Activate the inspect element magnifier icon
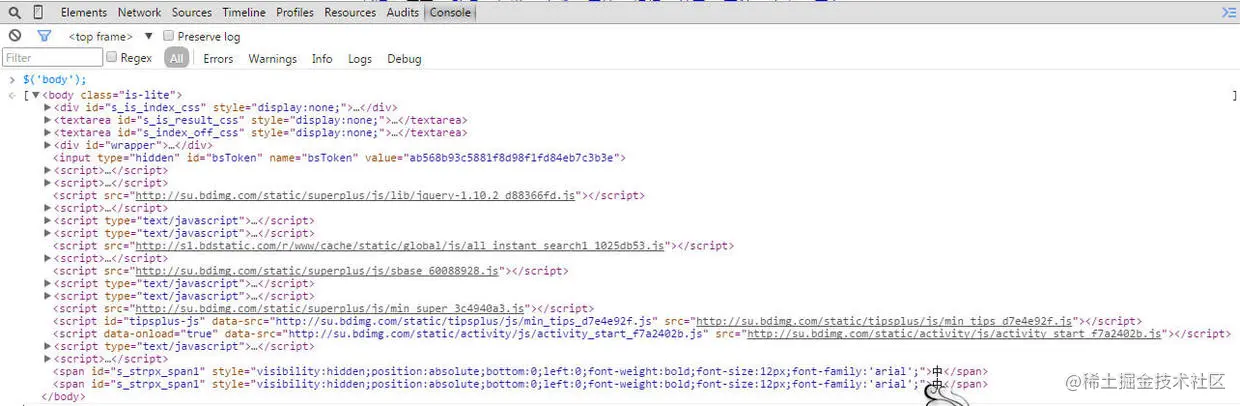This screenshot has height=406, width=1240. coord(15,13)
